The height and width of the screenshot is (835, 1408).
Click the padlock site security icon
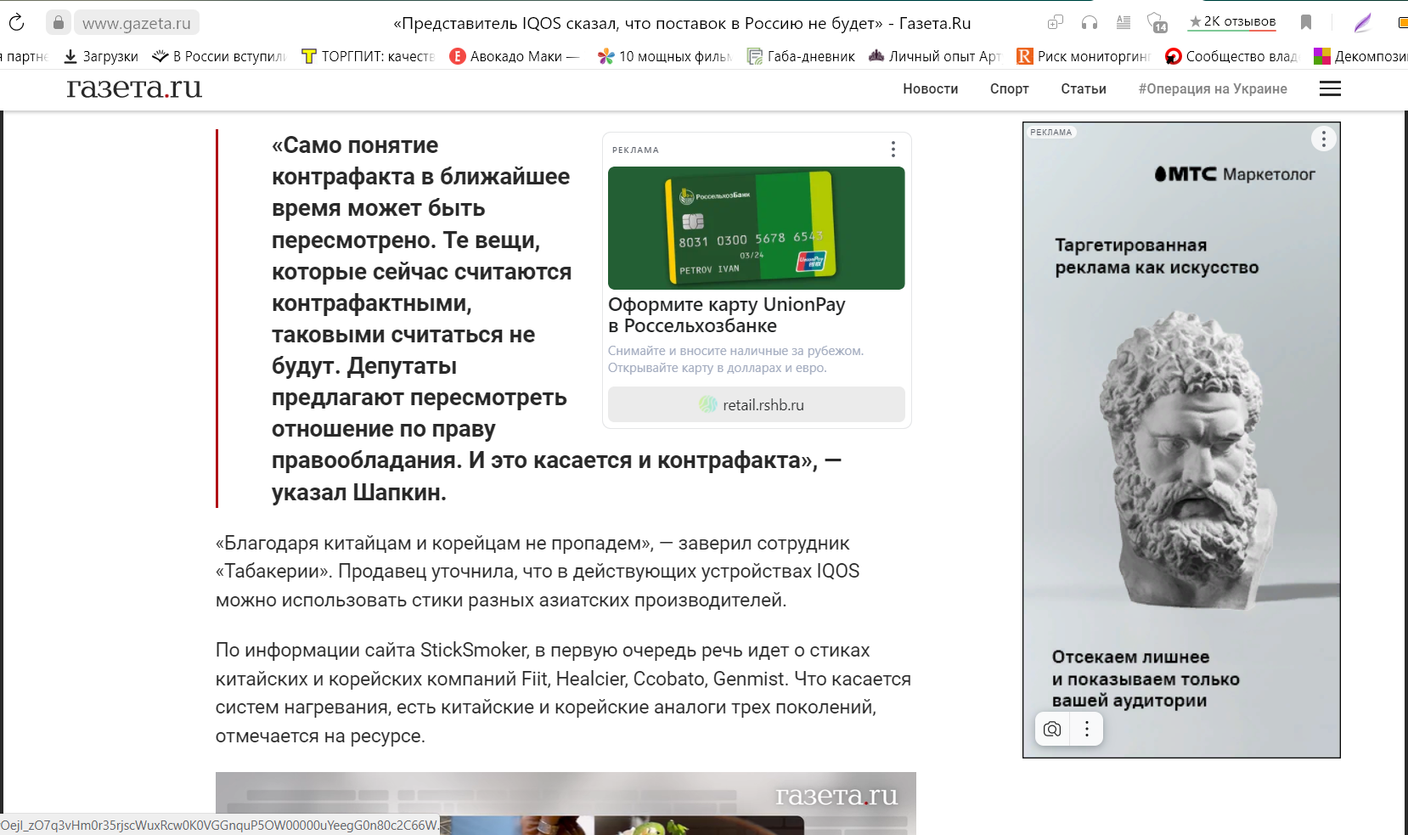coord(58,22)
